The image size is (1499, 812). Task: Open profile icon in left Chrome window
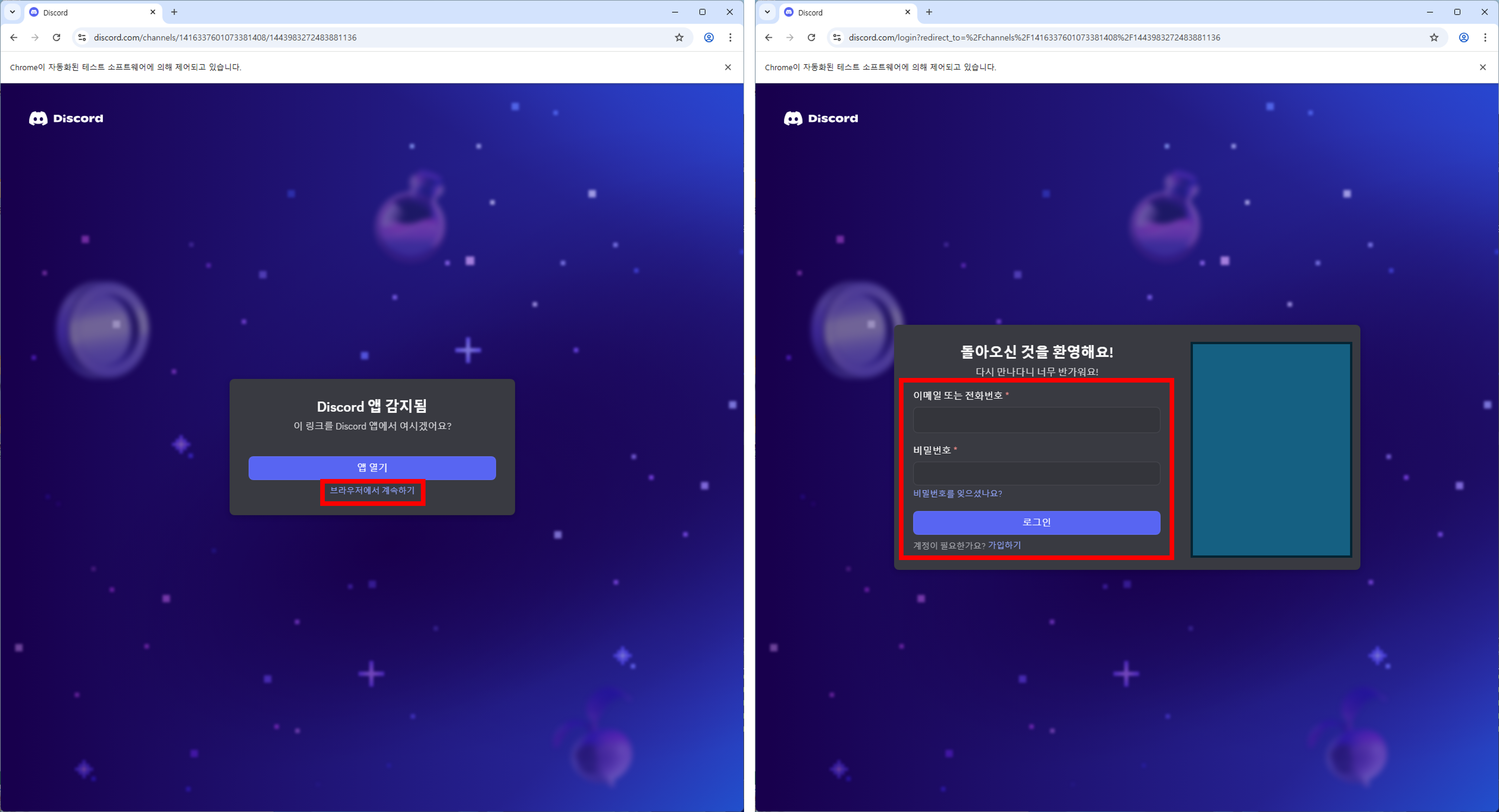coord(709,37)
